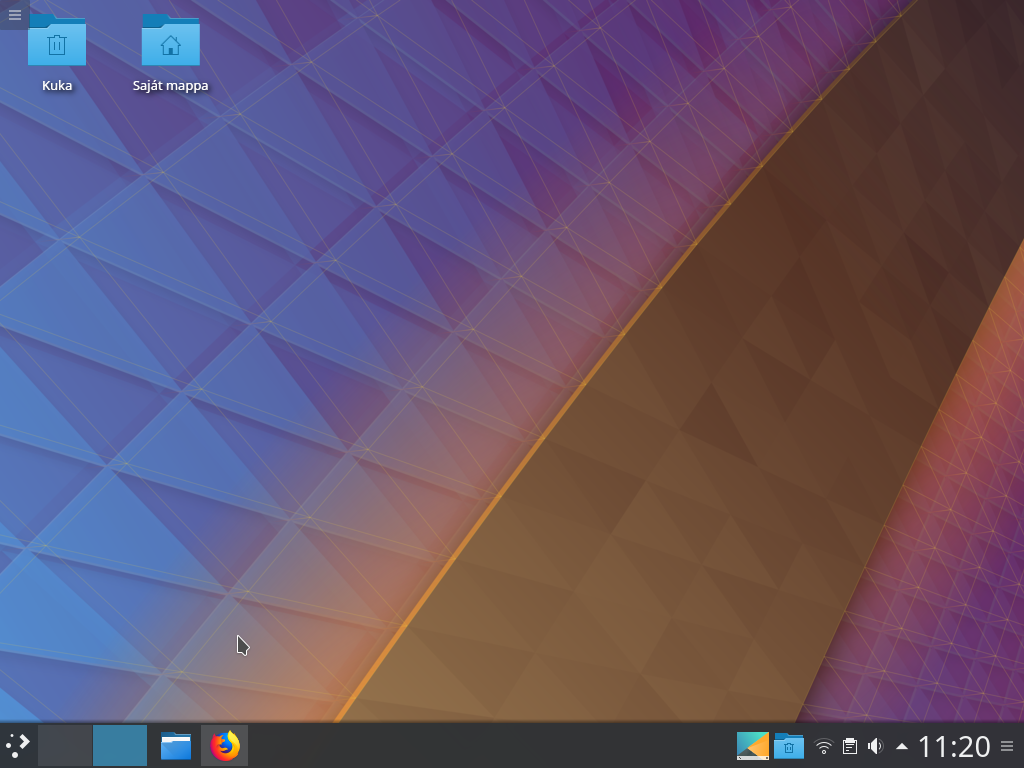Open the desktop toolbox hamburger menu
Viewport: 1024px width, 768px height.
pos(14,14)
